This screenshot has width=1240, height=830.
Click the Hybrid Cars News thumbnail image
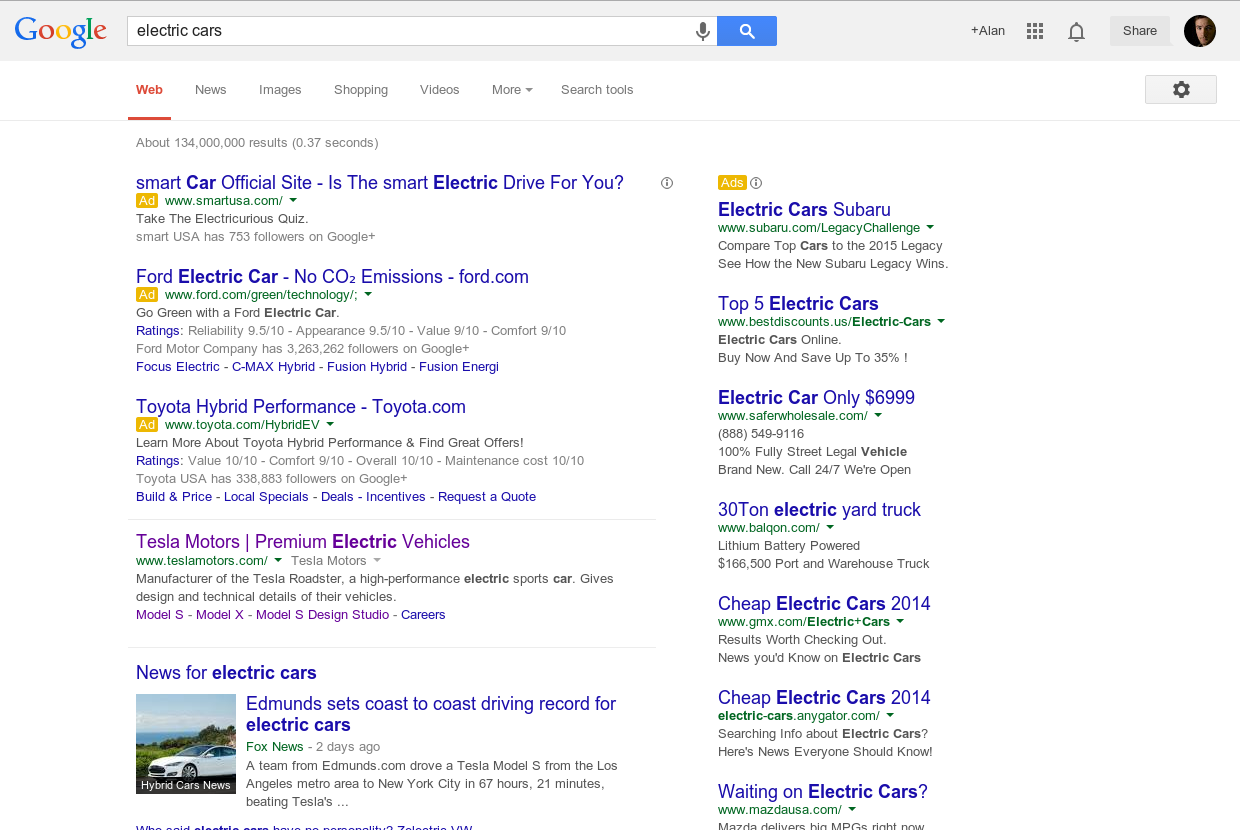tap(186, 744)
